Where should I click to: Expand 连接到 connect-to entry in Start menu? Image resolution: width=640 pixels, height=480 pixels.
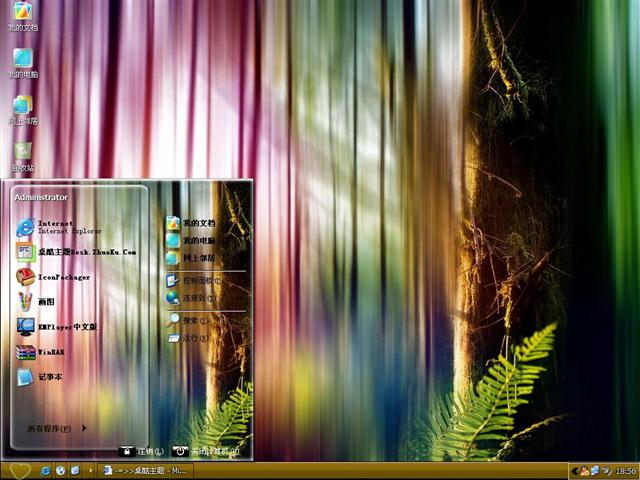(191, 298)
